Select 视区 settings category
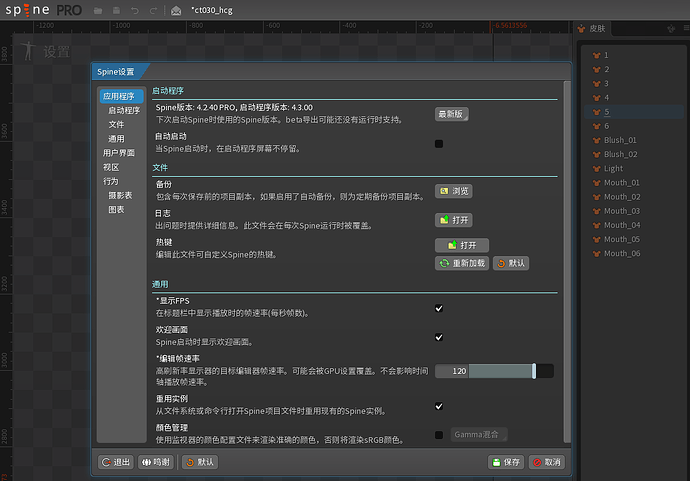This screenshot has width=690, height=481. pos(111,167)
